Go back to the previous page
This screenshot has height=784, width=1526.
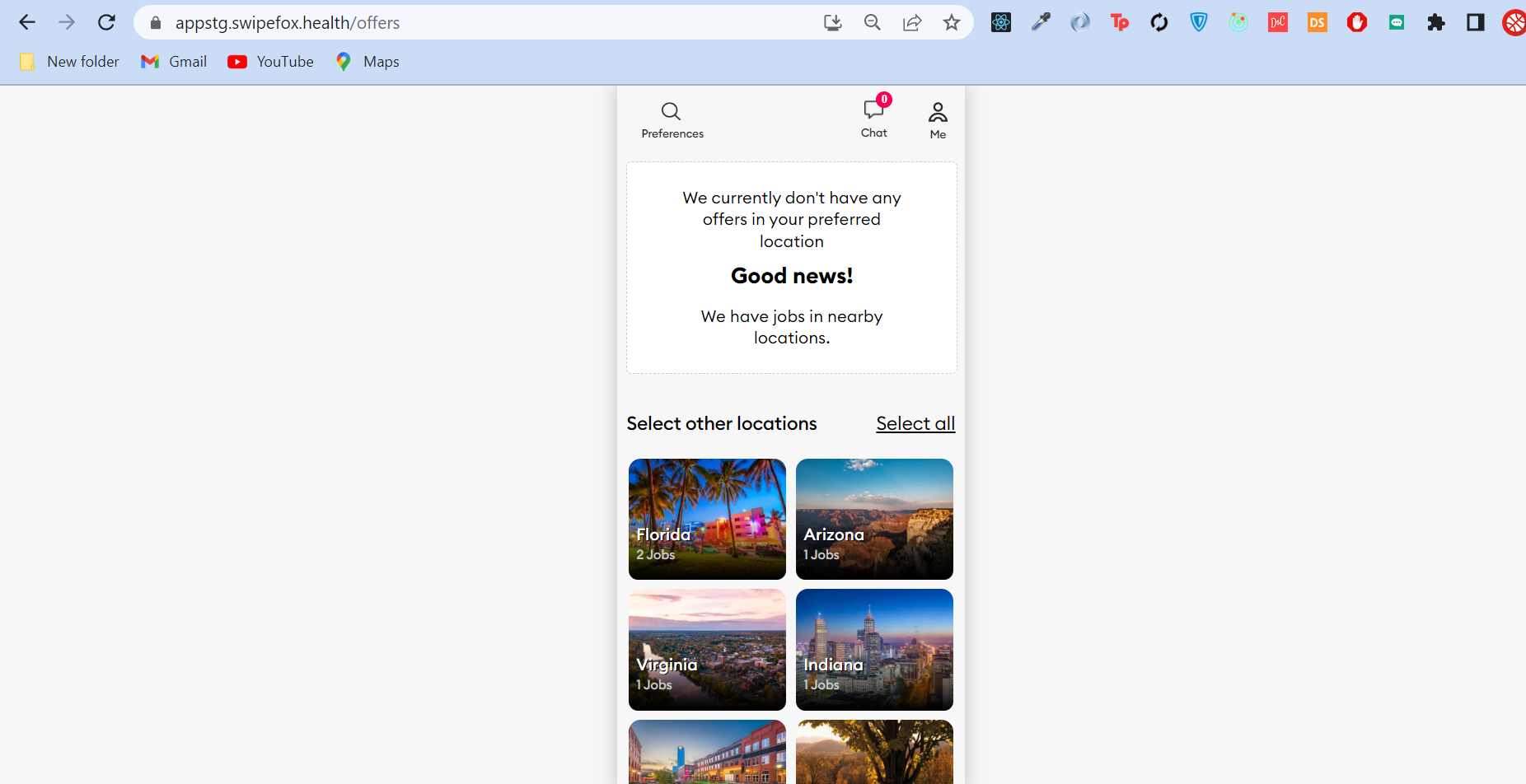coord(27,22)
